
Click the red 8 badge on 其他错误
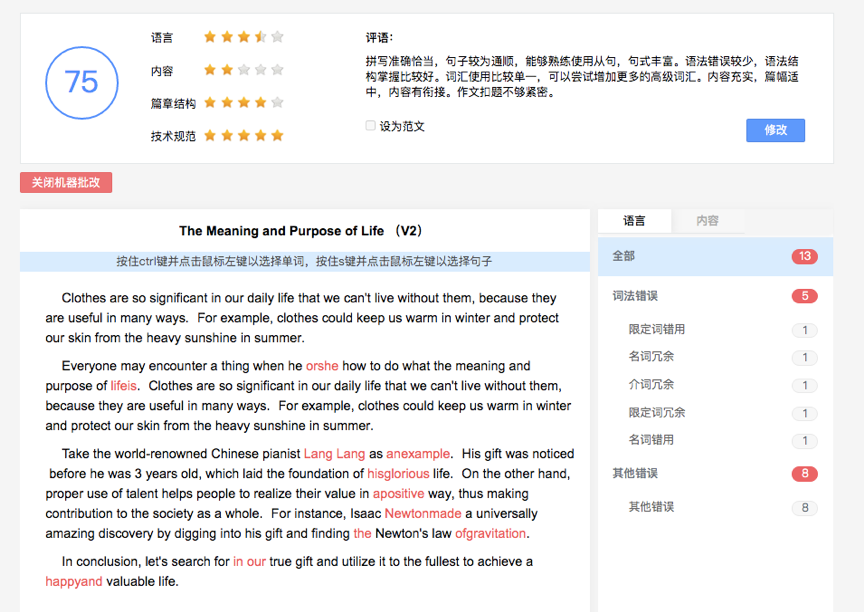click(805, 473)
